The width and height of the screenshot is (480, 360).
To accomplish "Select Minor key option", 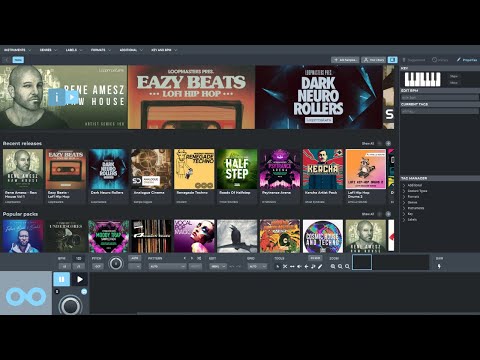I will point(454,82).
